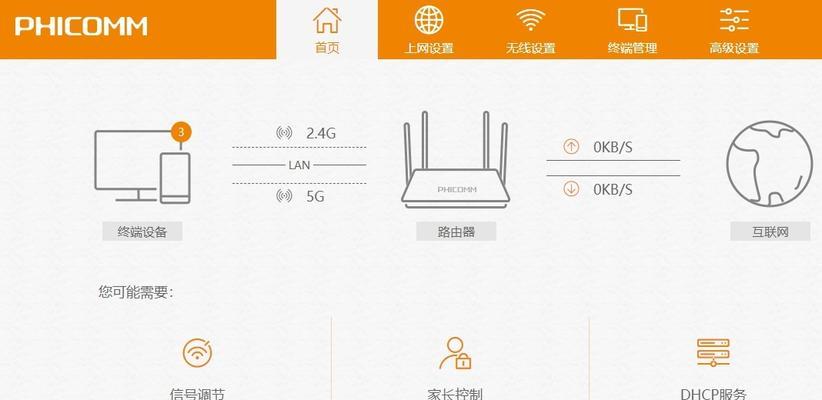822x400 pixels.
Task: Click the 终端设备 label button
Action: coord(142,231)
